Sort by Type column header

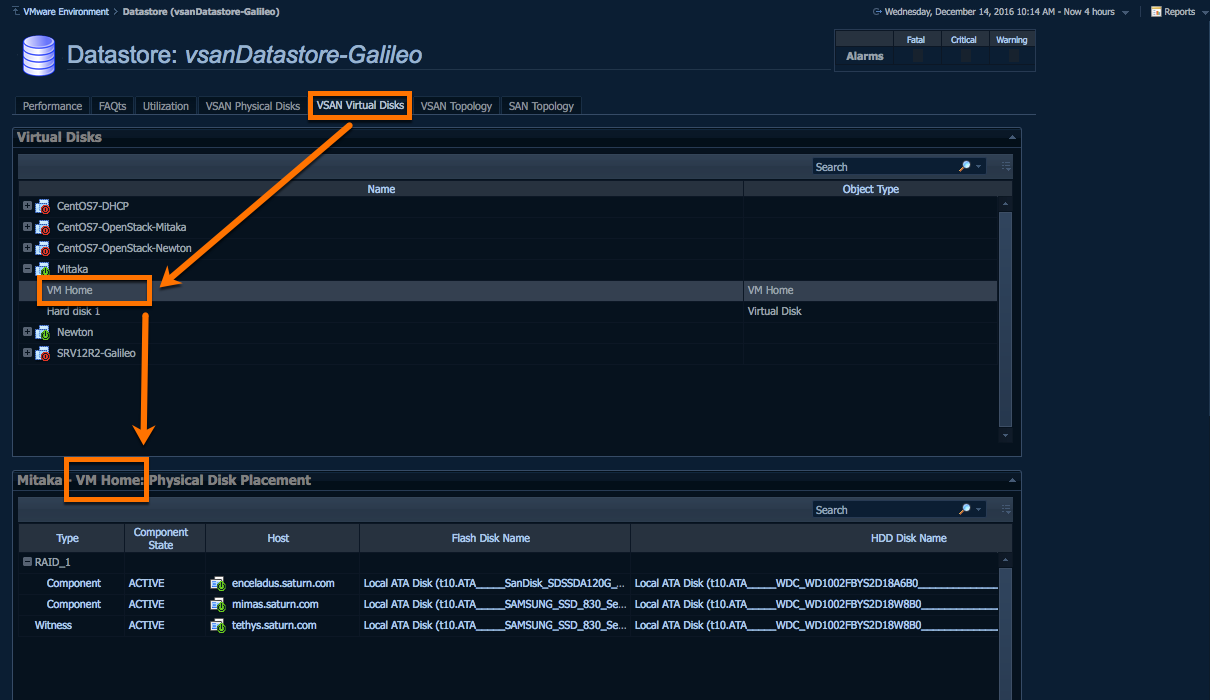(71, 538)
